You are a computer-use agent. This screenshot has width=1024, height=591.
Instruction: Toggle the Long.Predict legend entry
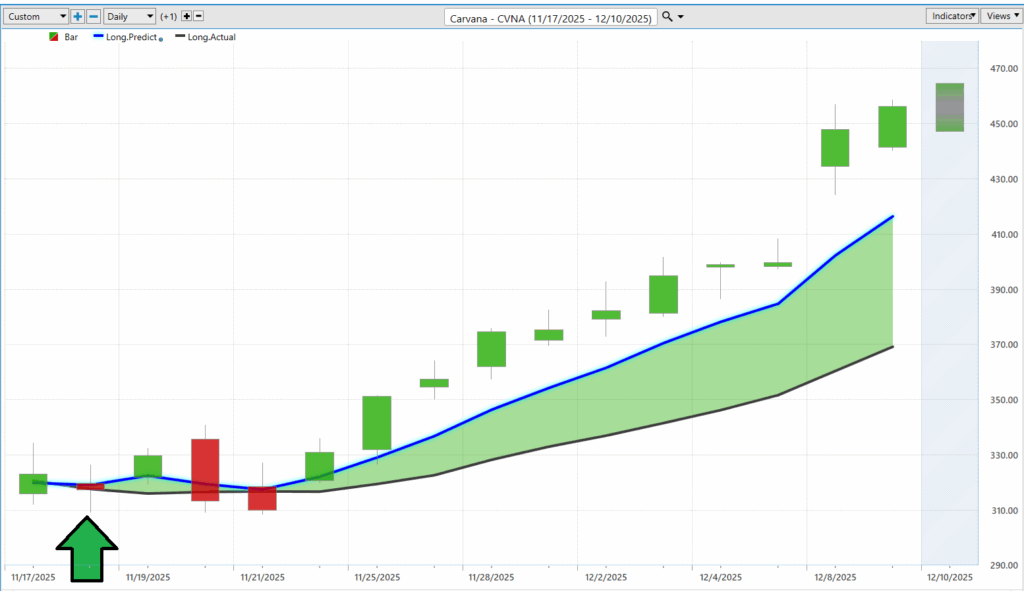pos(131,37)
